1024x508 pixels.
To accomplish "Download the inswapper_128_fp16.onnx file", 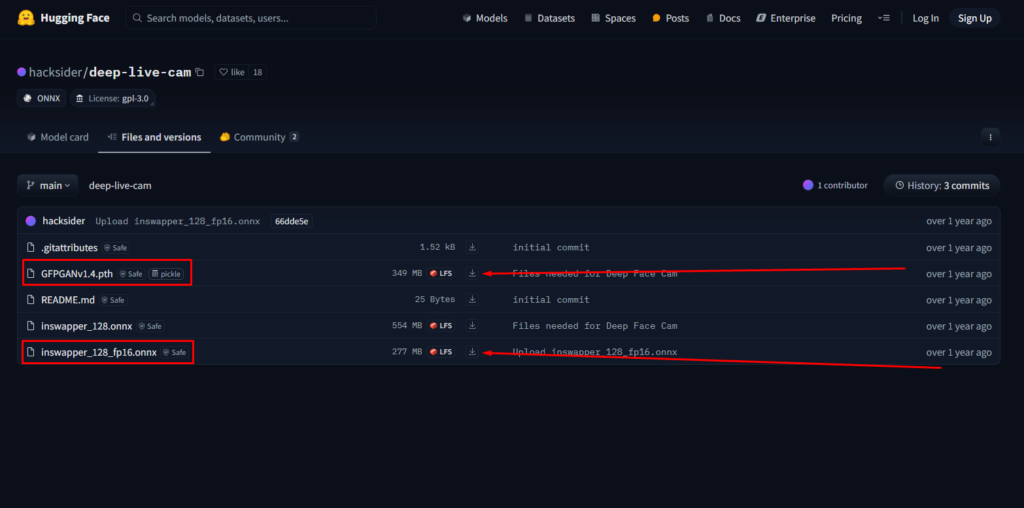I will pos(472,352).
